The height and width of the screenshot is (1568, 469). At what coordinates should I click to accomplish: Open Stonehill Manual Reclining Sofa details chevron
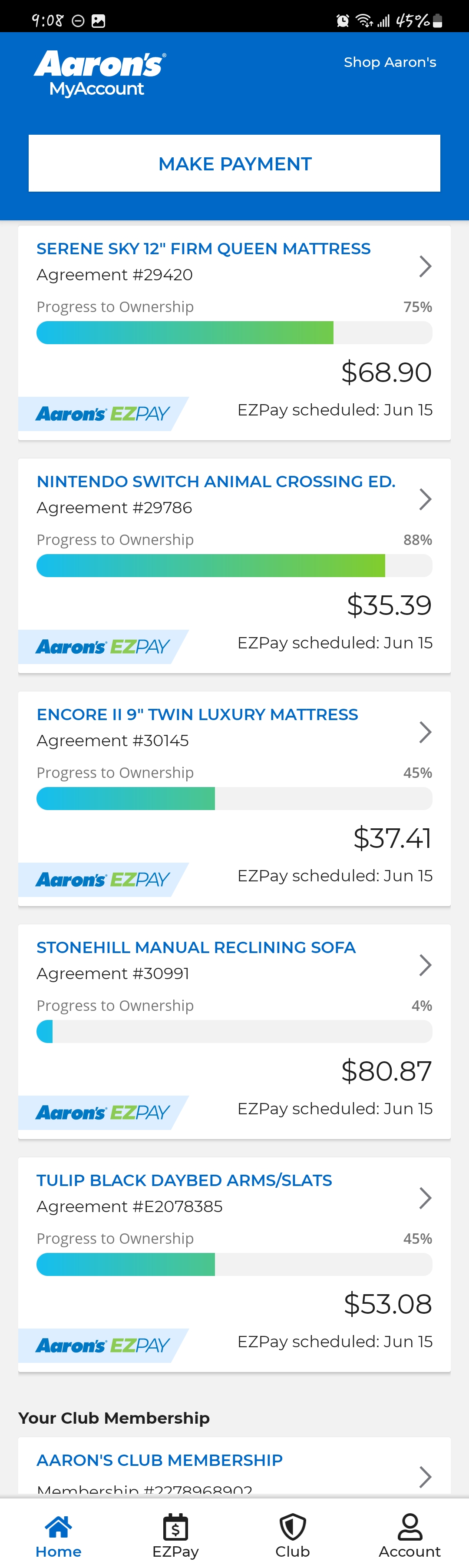tap(425, 965)
